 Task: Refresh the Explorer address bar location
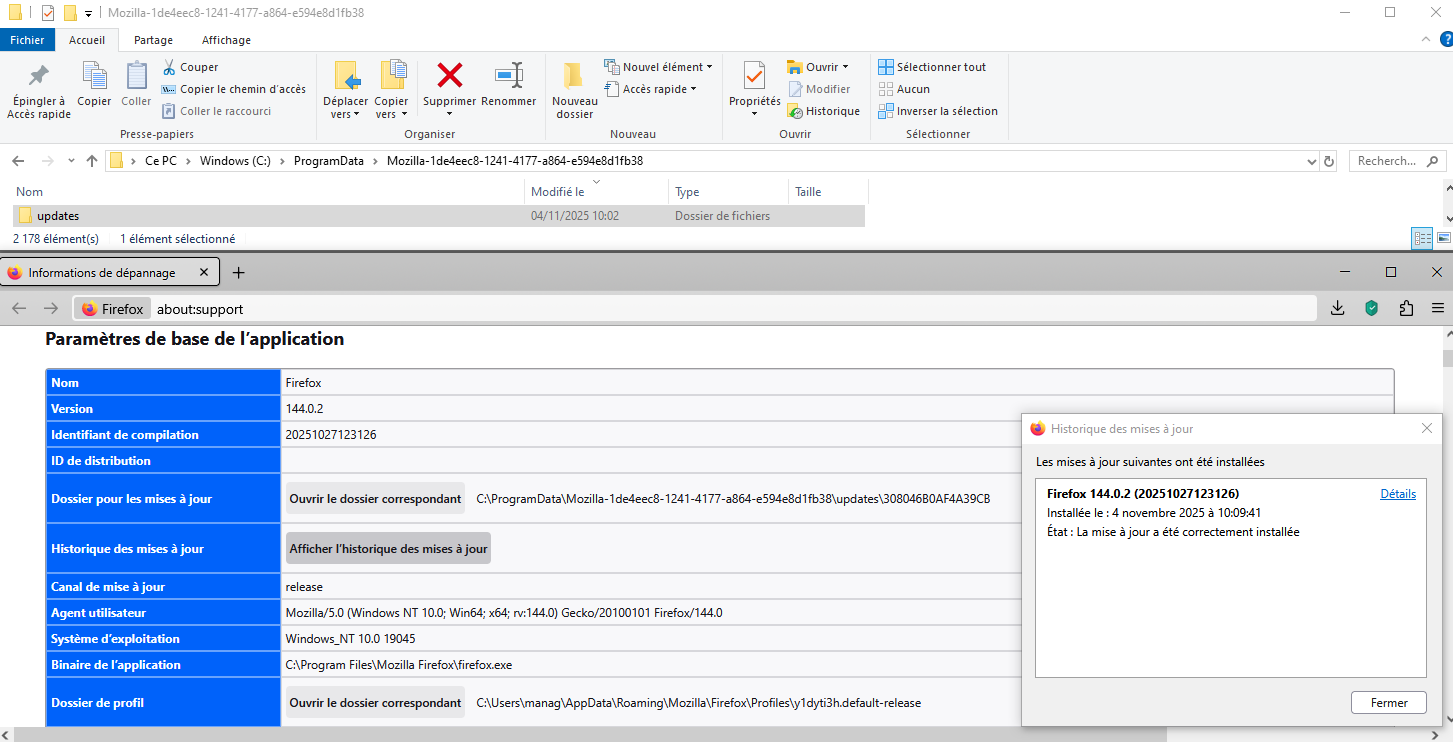click(x=1329, y=161)
